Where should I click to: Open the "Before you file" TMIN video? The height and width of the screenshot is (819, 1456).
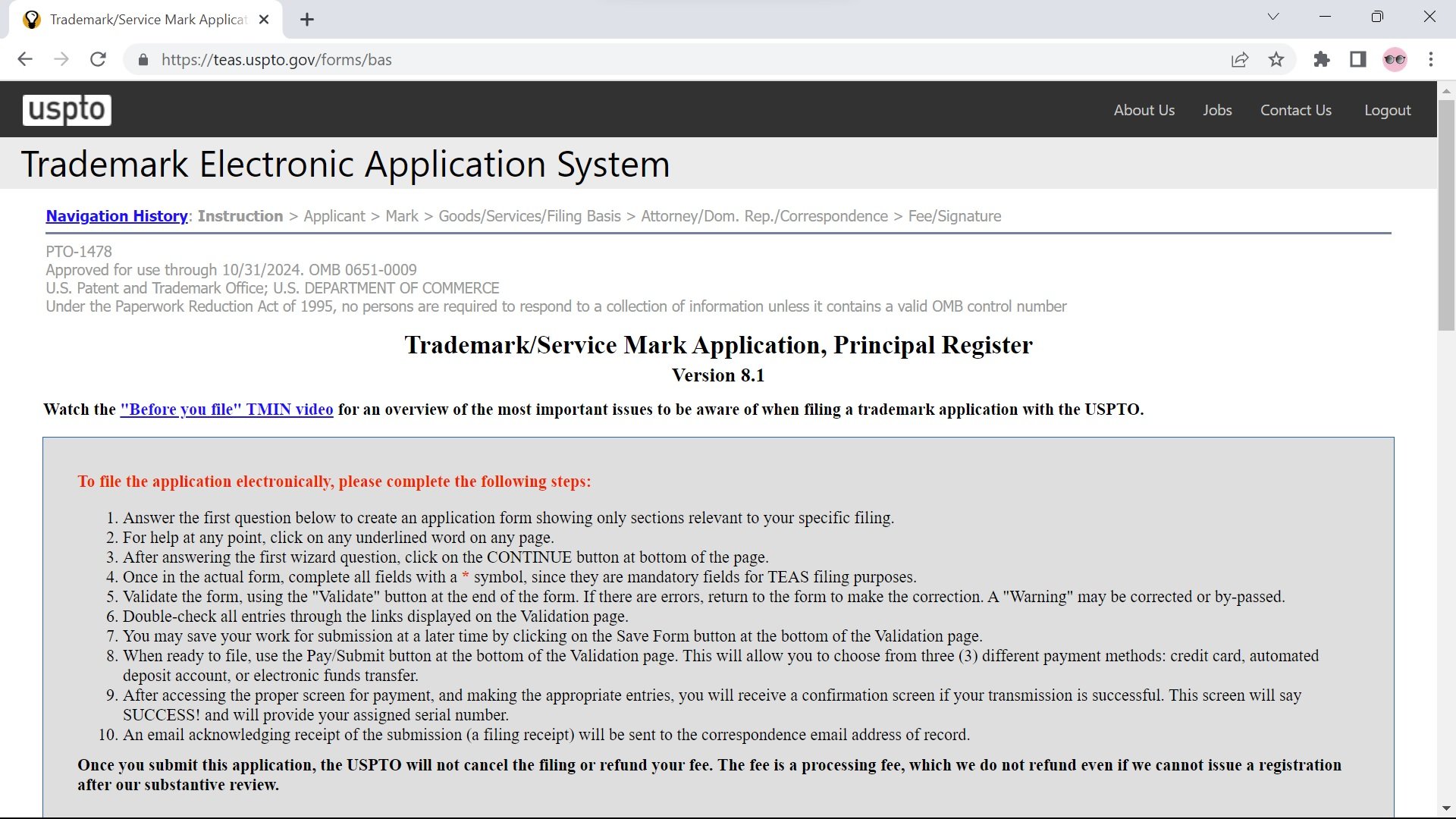(x=227, y=409)
